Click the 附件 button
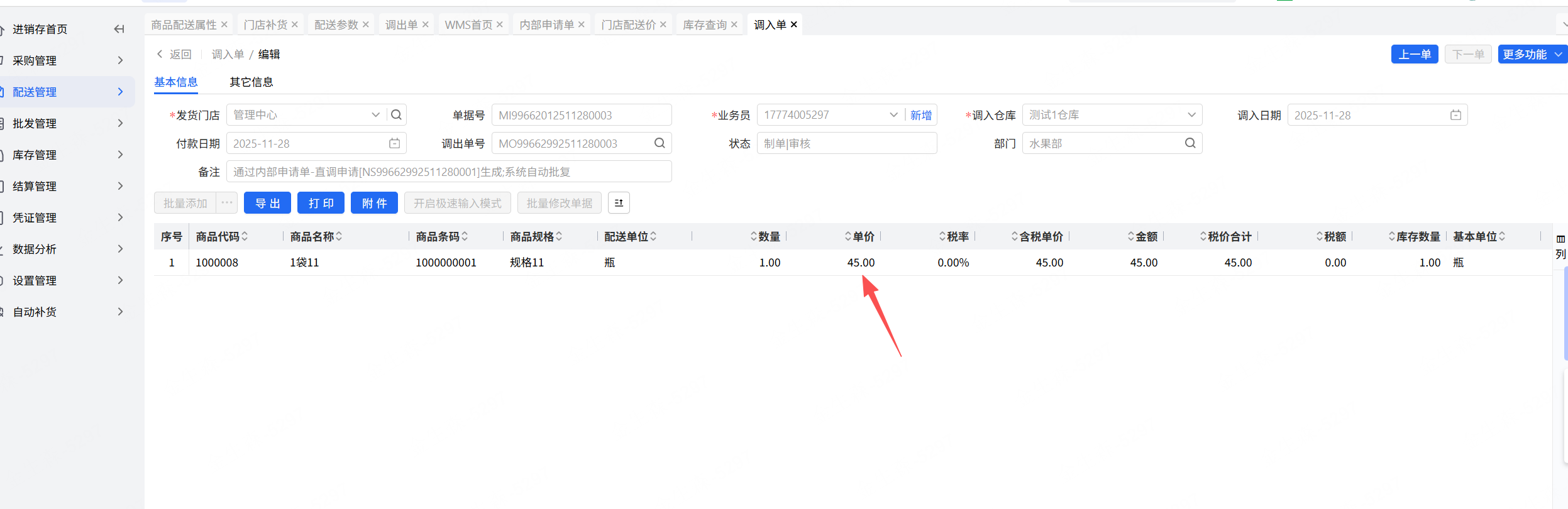 [374, 203]
